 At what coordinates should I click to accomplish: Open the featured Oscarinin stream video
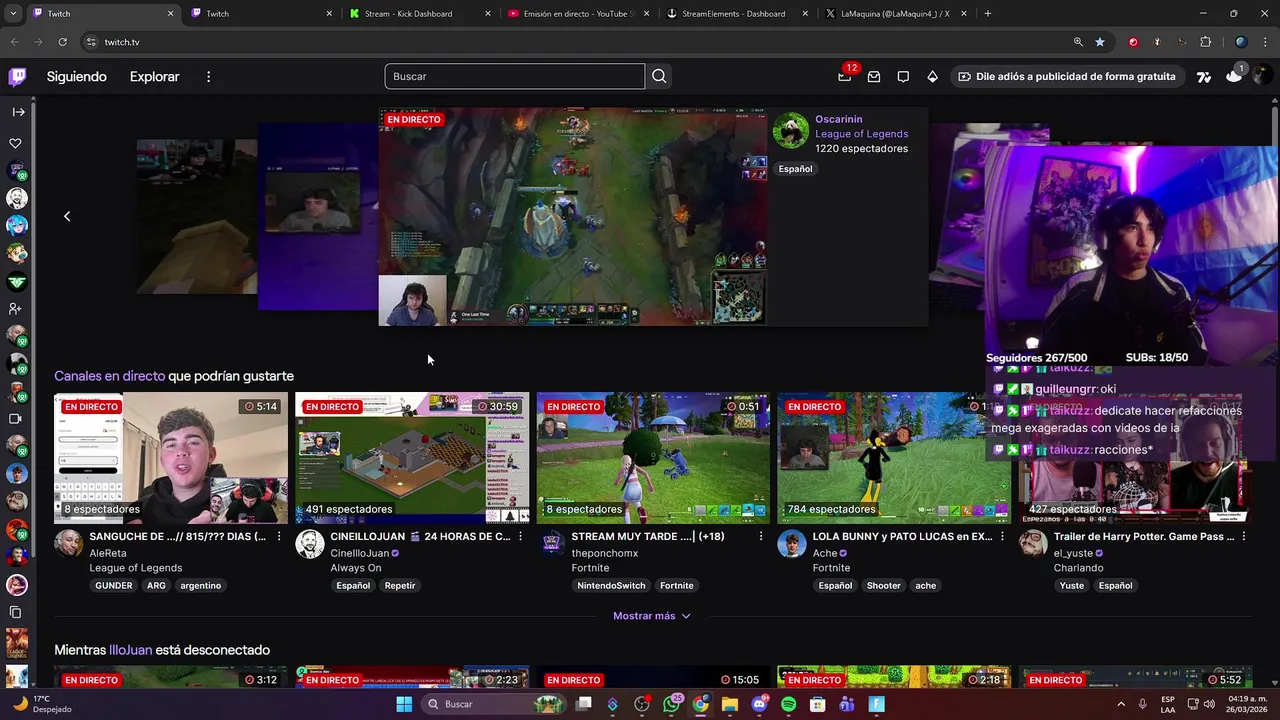tap(573, 217)
